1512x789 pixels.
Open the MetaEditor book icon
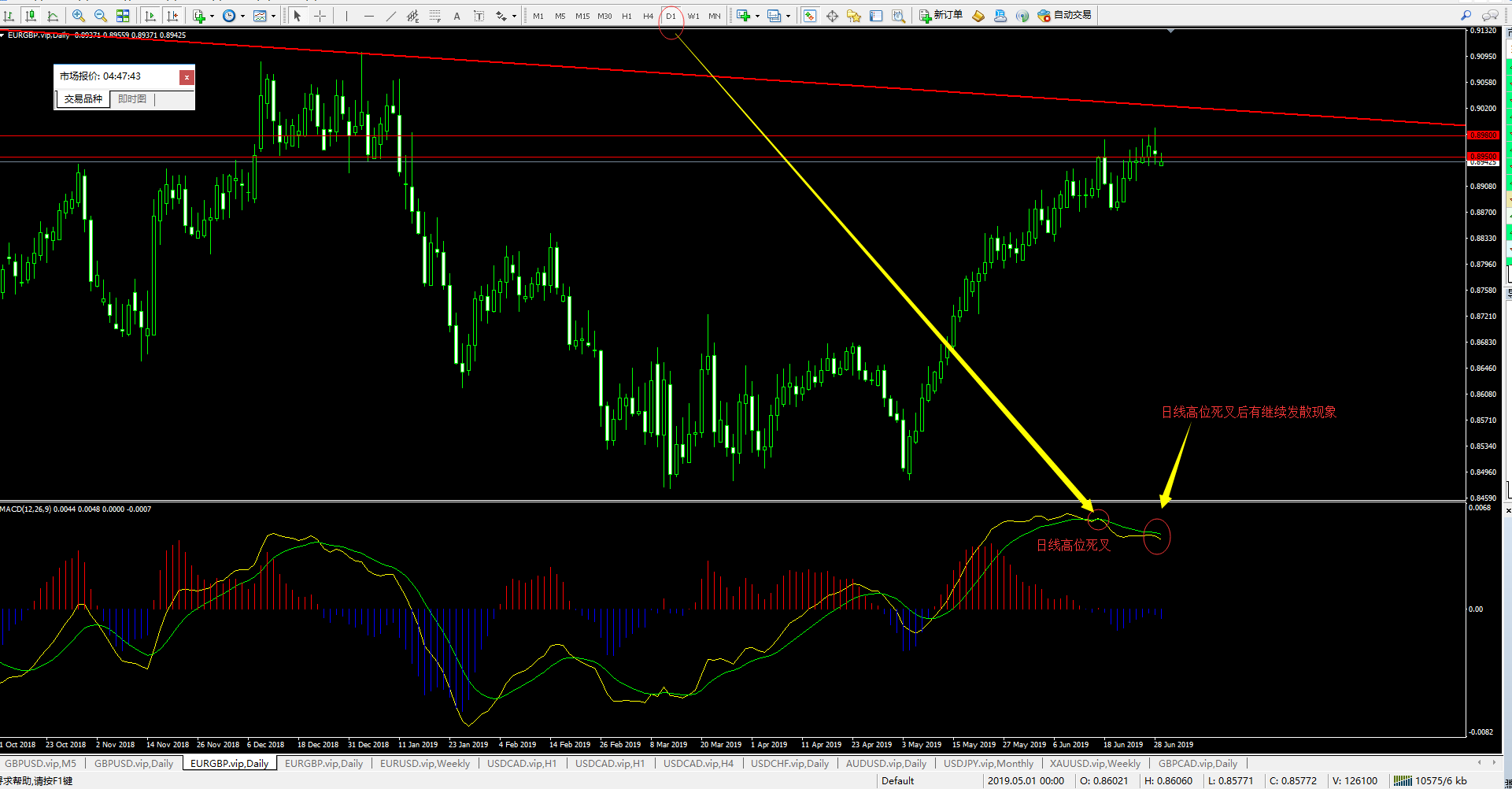978,16
